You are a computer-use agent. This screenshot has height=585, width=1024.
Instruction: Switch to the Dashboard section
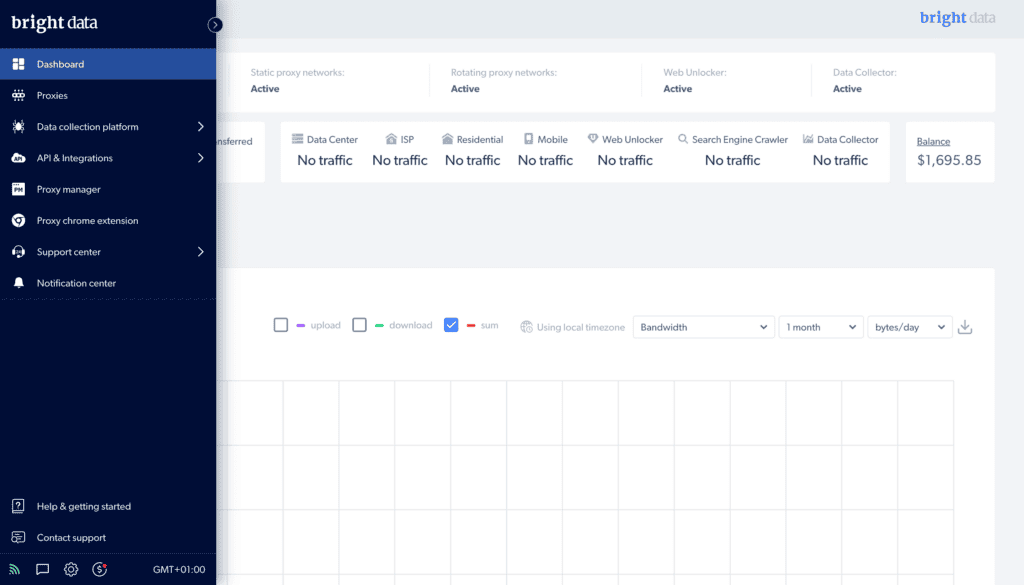tap(58, 63)
